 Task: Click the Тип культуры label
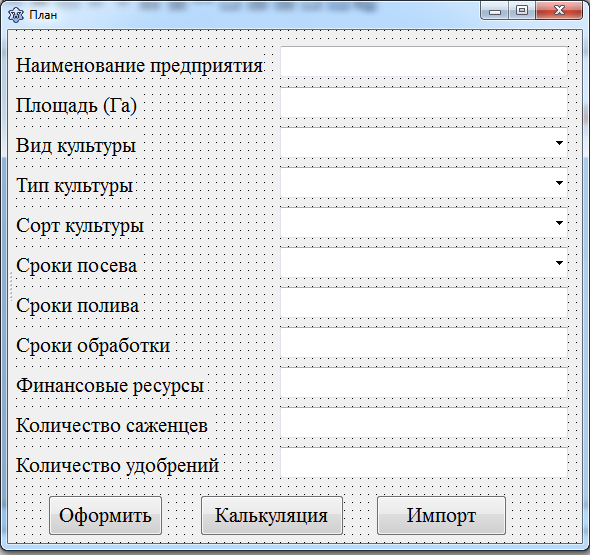[75, 186]
